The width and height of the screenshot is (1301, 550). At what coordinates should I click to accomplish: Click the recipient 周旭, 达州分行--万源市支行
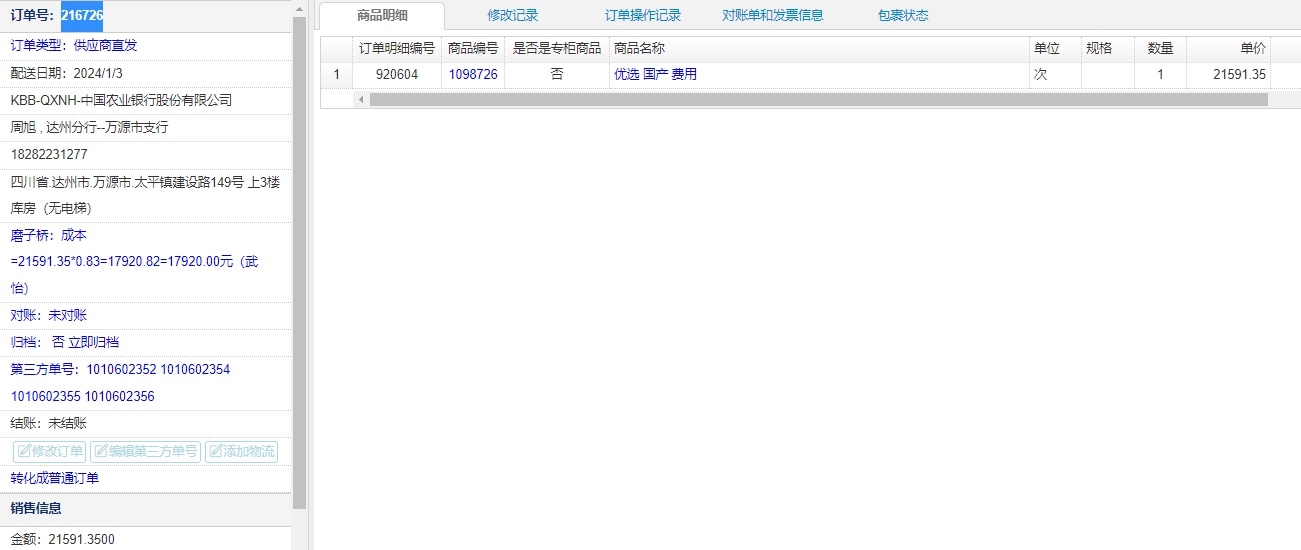tap(89, 127)
